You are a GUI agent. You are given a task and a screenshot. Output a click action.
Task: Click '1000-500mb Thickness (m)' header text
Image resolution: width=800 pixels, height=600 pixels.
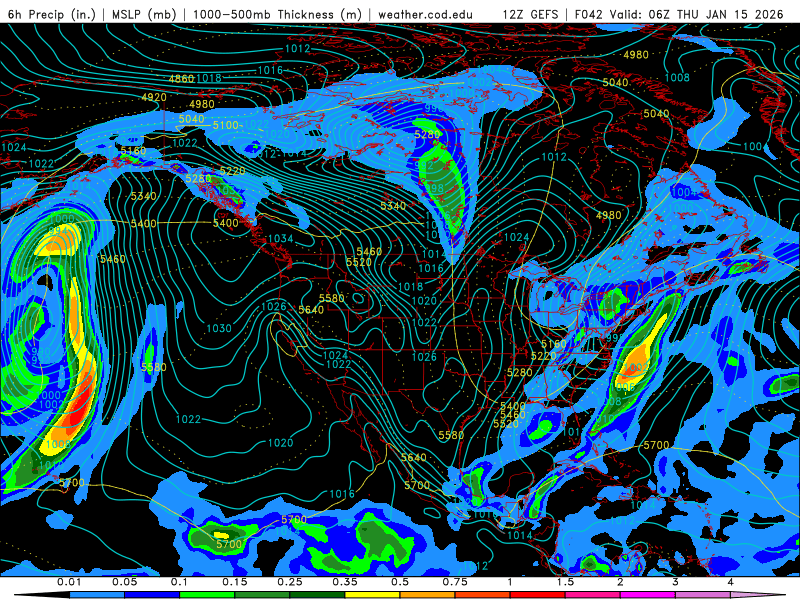(x=277, y=14)
